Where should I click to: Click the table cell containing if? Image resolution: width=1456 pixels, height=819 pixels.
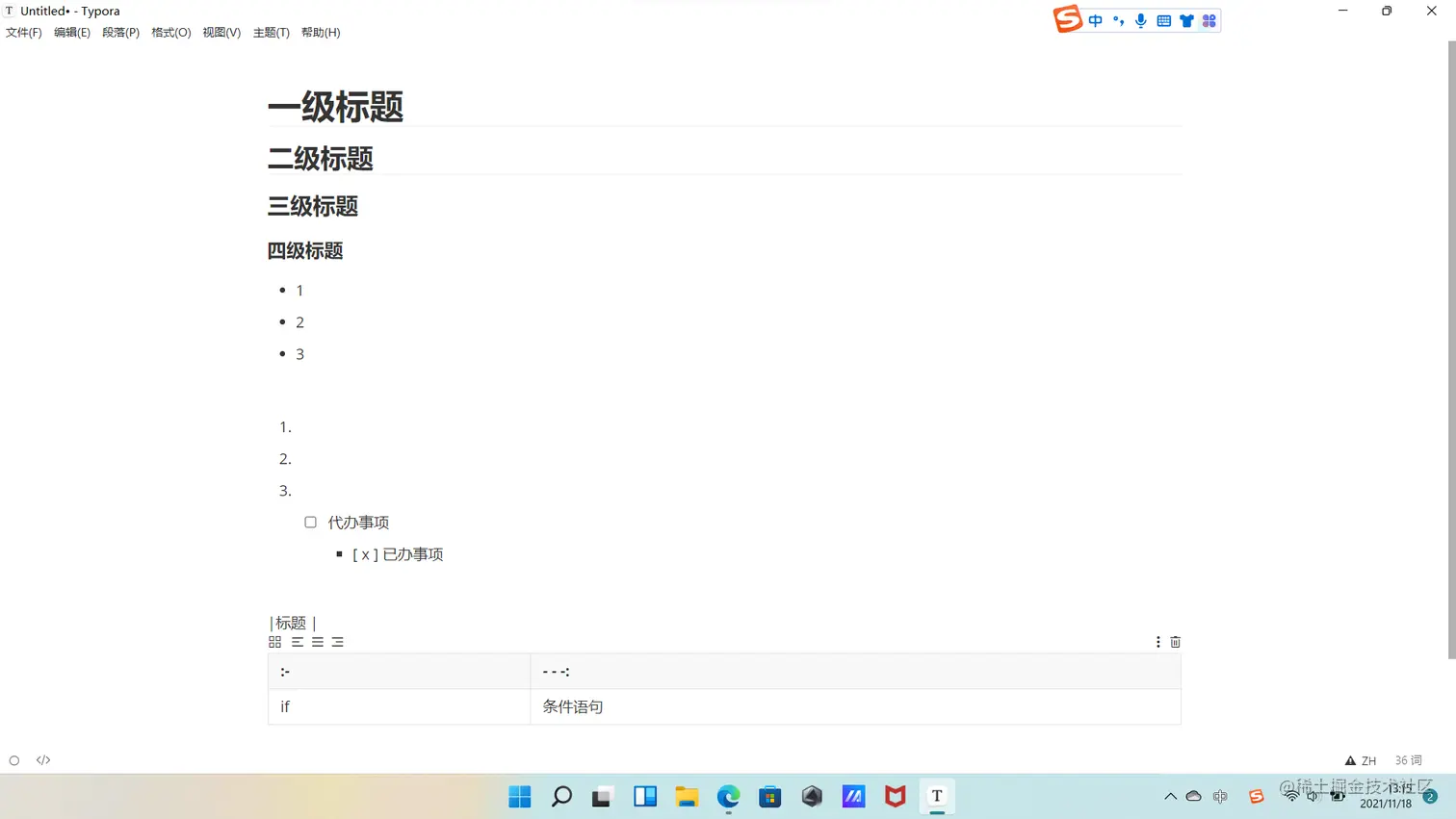[x=399, y=706]
